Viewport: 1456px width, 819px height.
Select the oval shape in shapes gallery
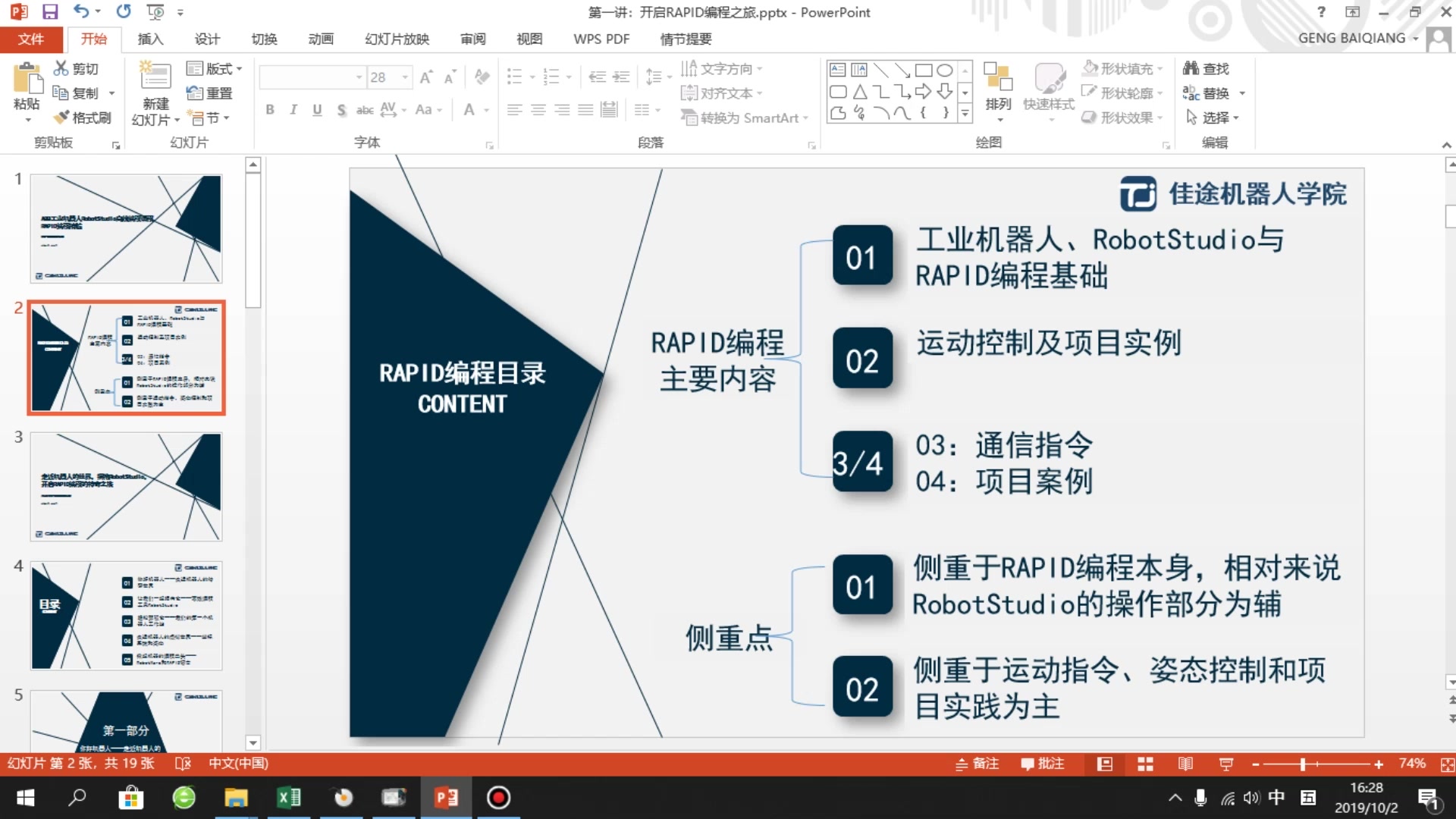[944, 71]
